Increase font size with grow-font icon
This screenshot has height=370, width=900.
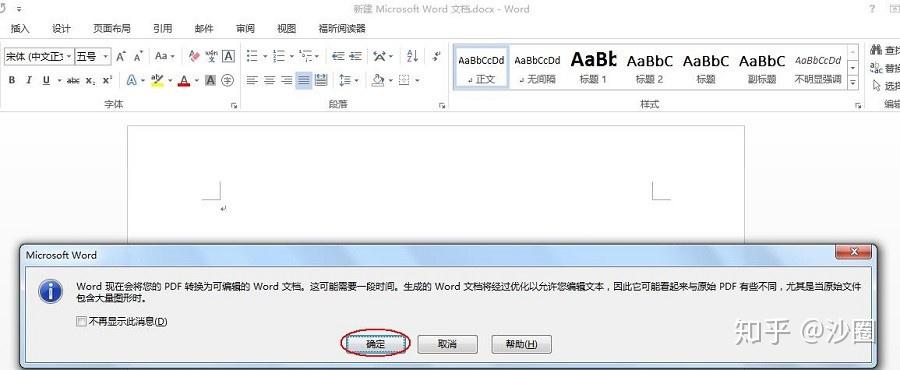[121, 56]
